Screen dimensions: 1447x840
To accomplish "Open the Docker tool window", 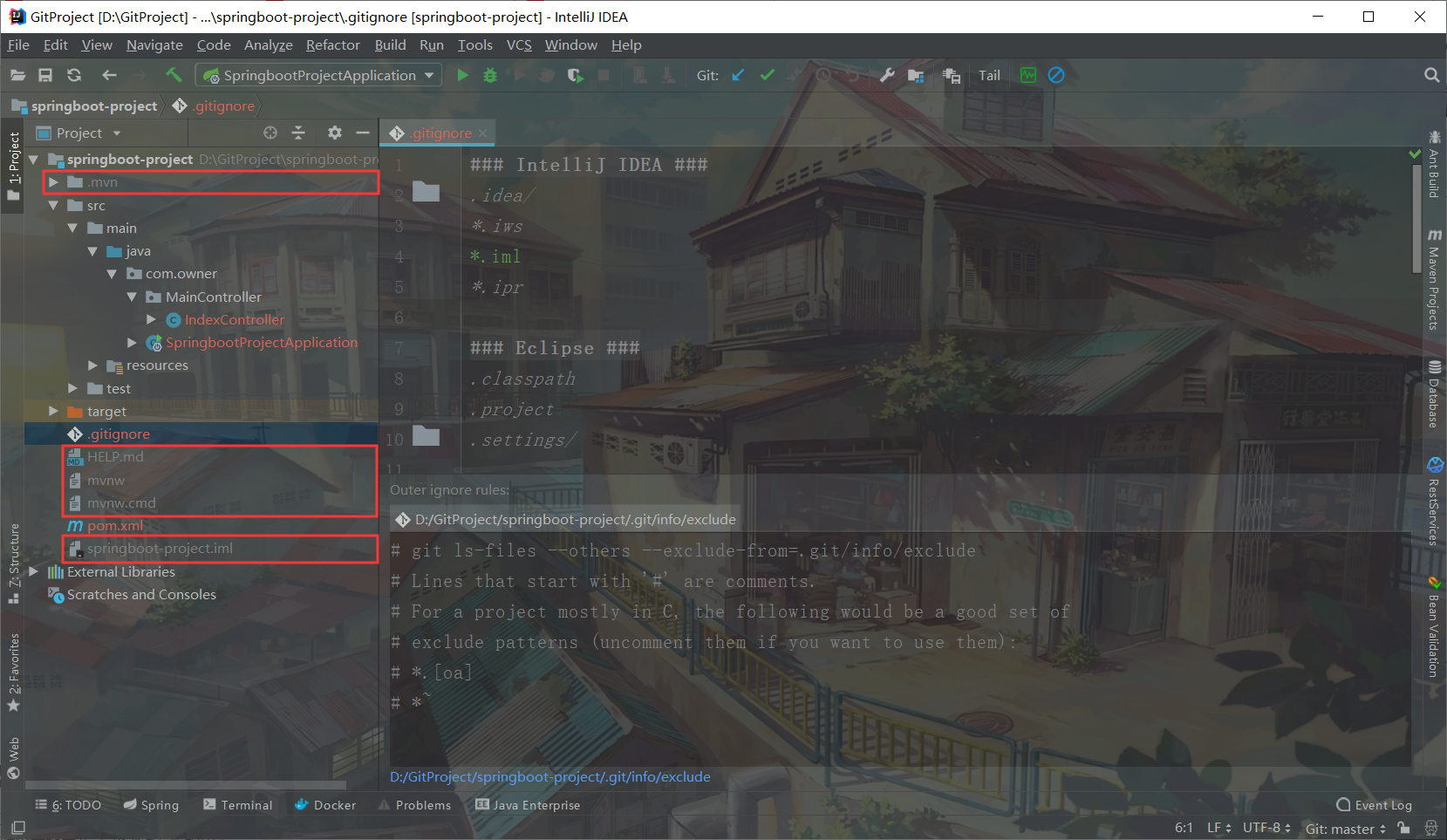I will click(324, 804).
